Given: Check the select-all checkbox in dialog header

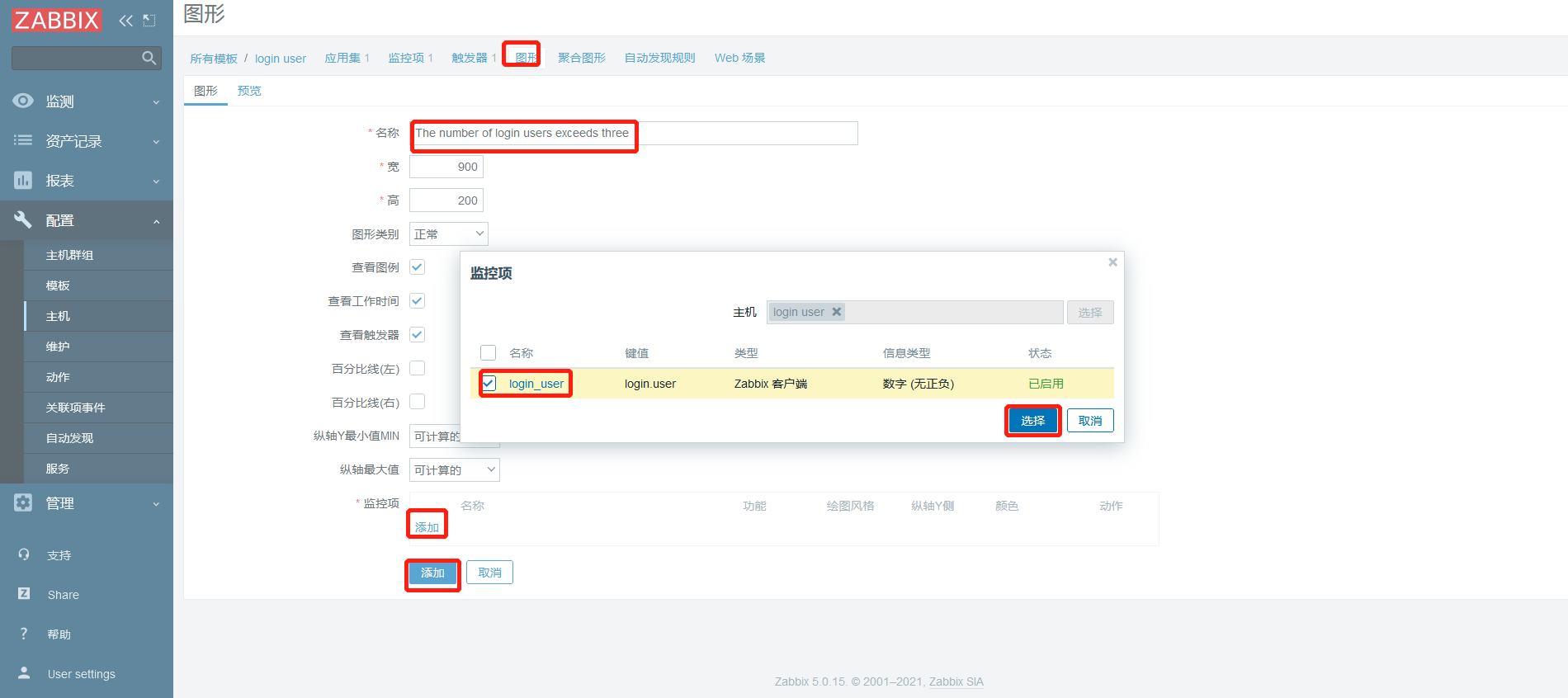Looking at the screenshot, I should (x=489, y=353).
